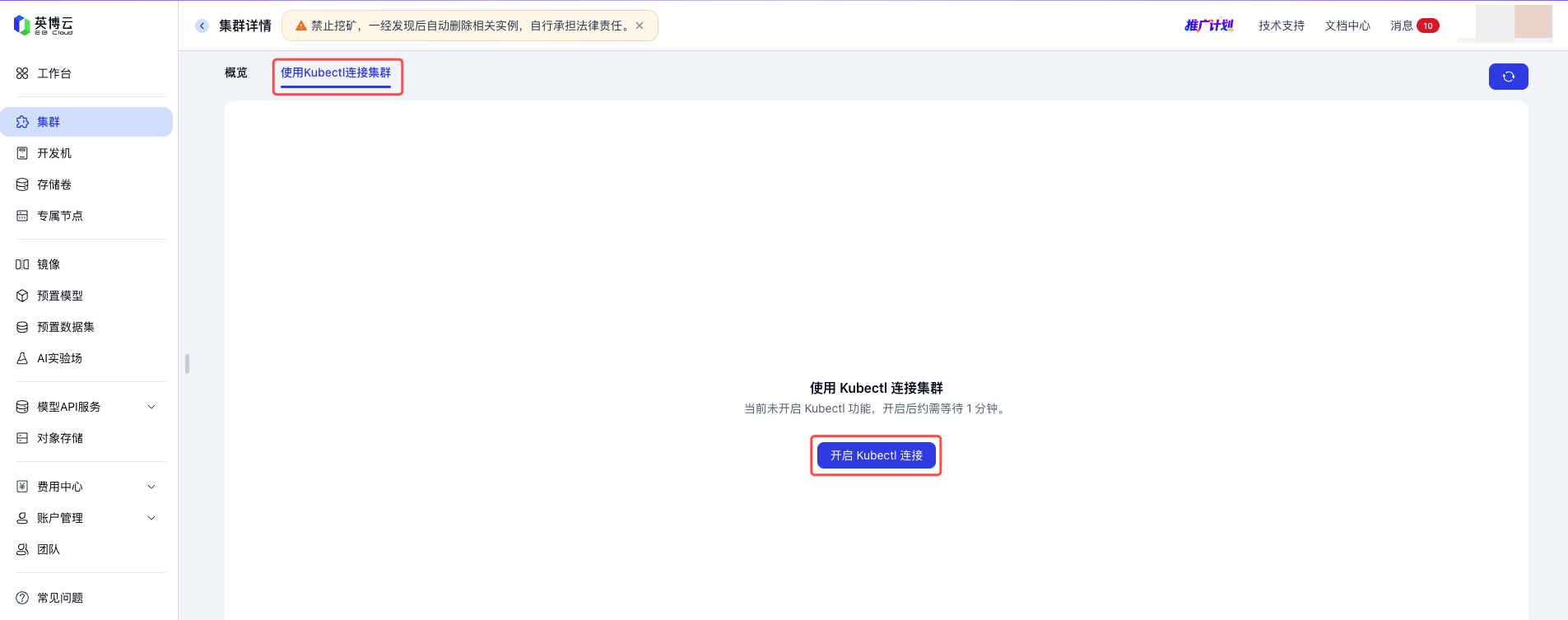
Task: Click the sidebar collapse handle
Action: [x=188, y=363]
